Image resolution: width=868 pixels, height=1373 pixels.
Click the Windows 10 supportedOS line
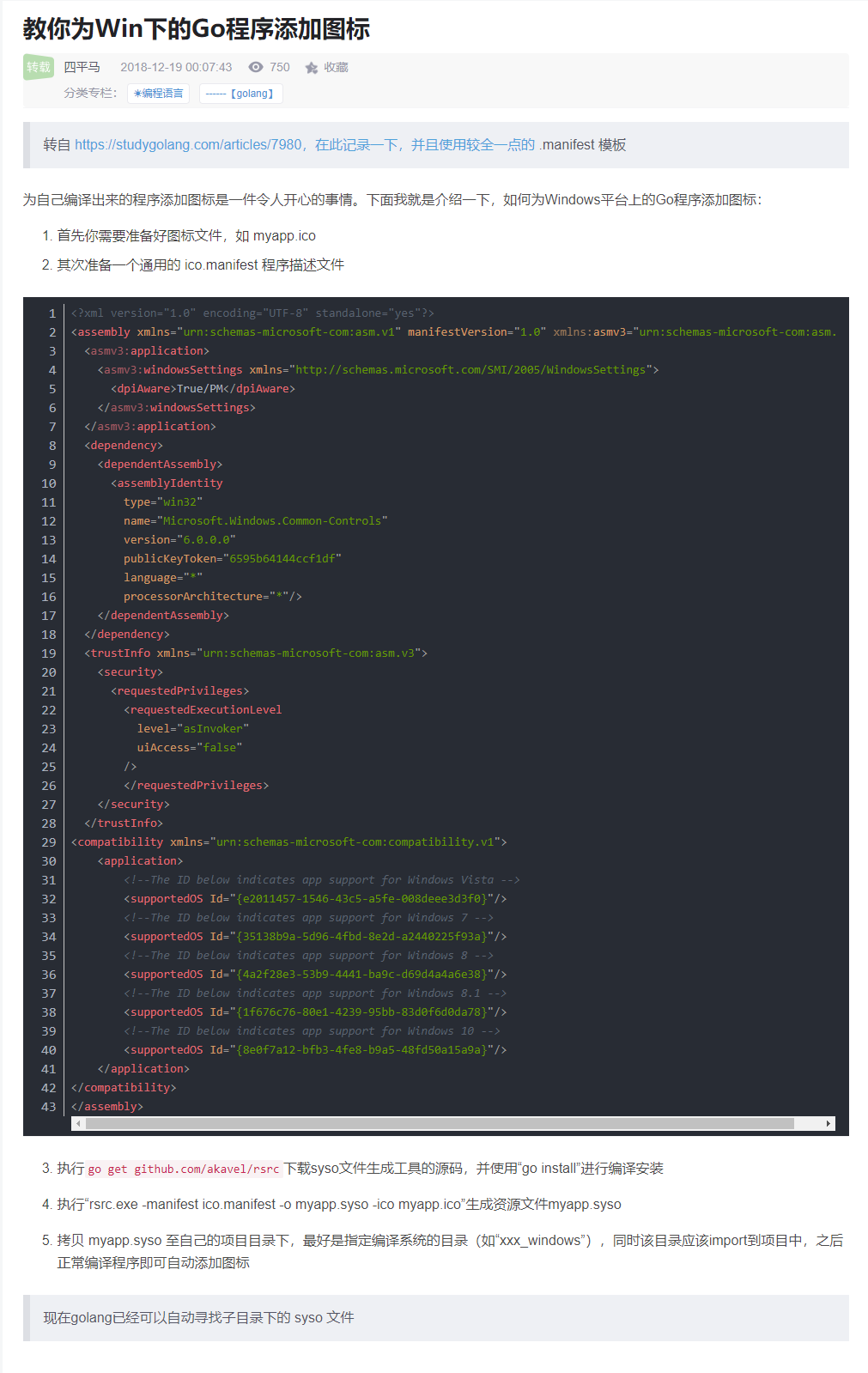click(315, 1050)
